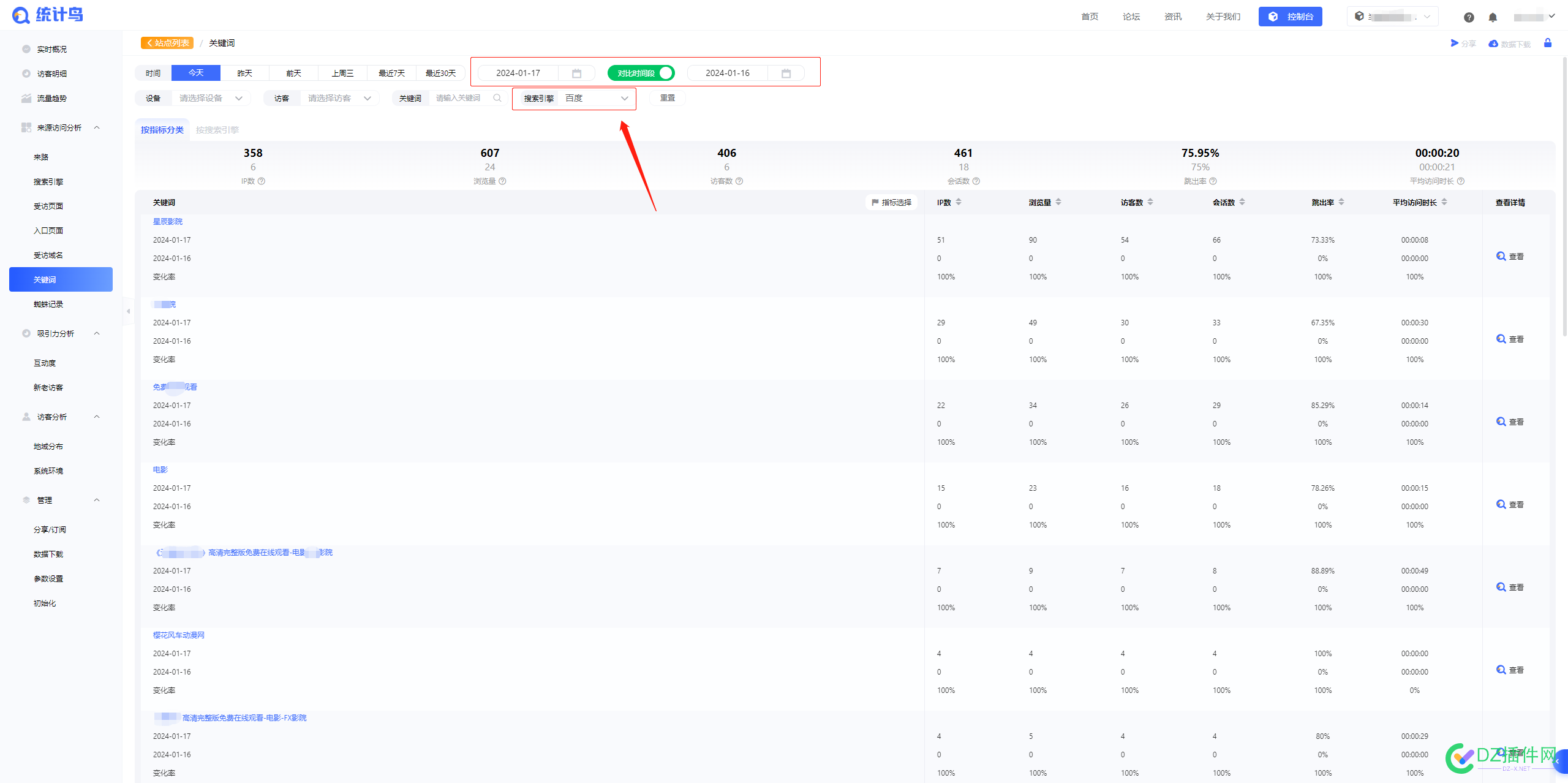Click the 重置 reset button
This screenshot has height=783, width=1568.
(x=668, y=98)
